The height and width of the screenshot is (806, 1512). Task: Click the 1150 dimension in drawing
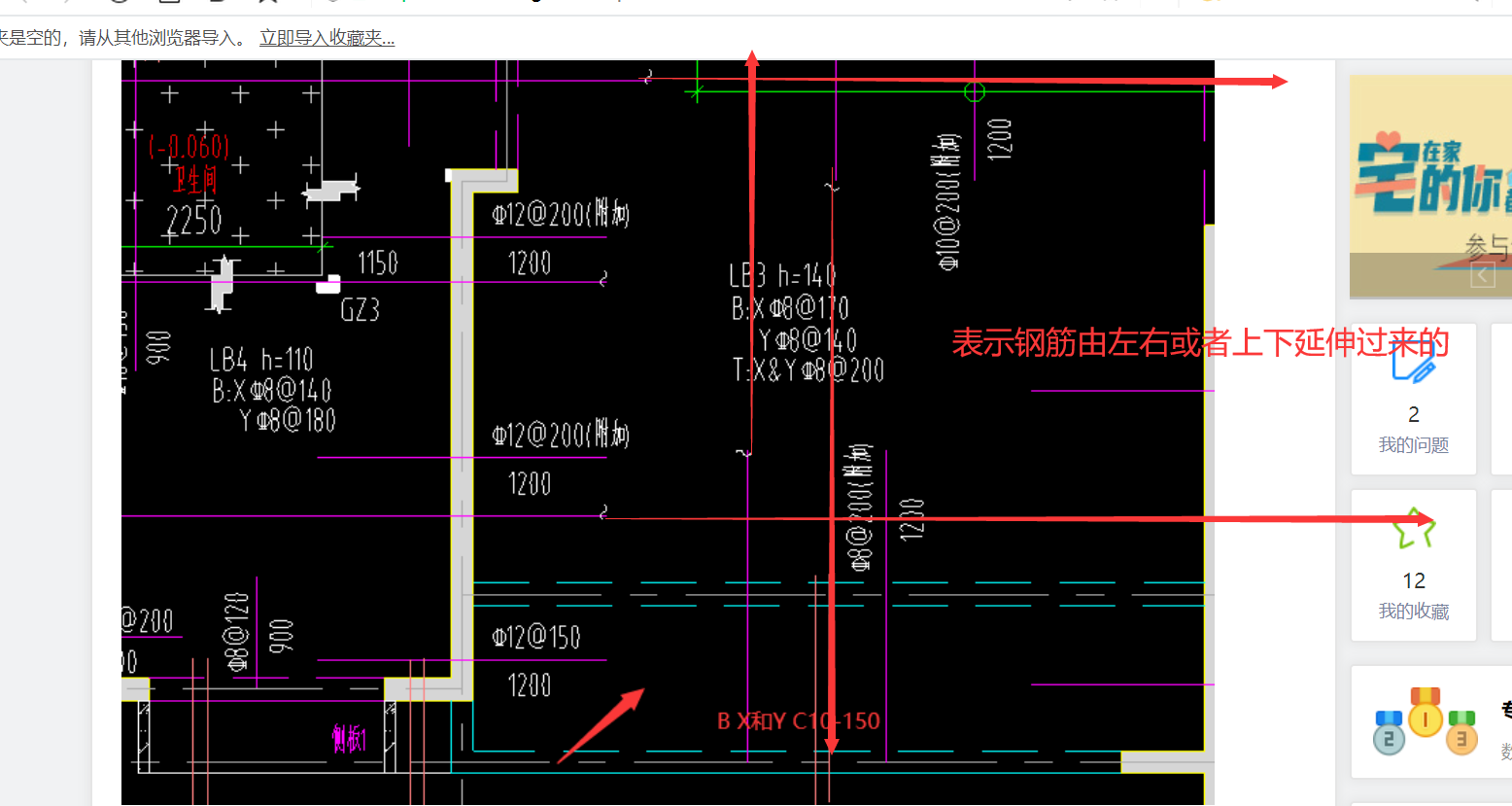point(378,263)
